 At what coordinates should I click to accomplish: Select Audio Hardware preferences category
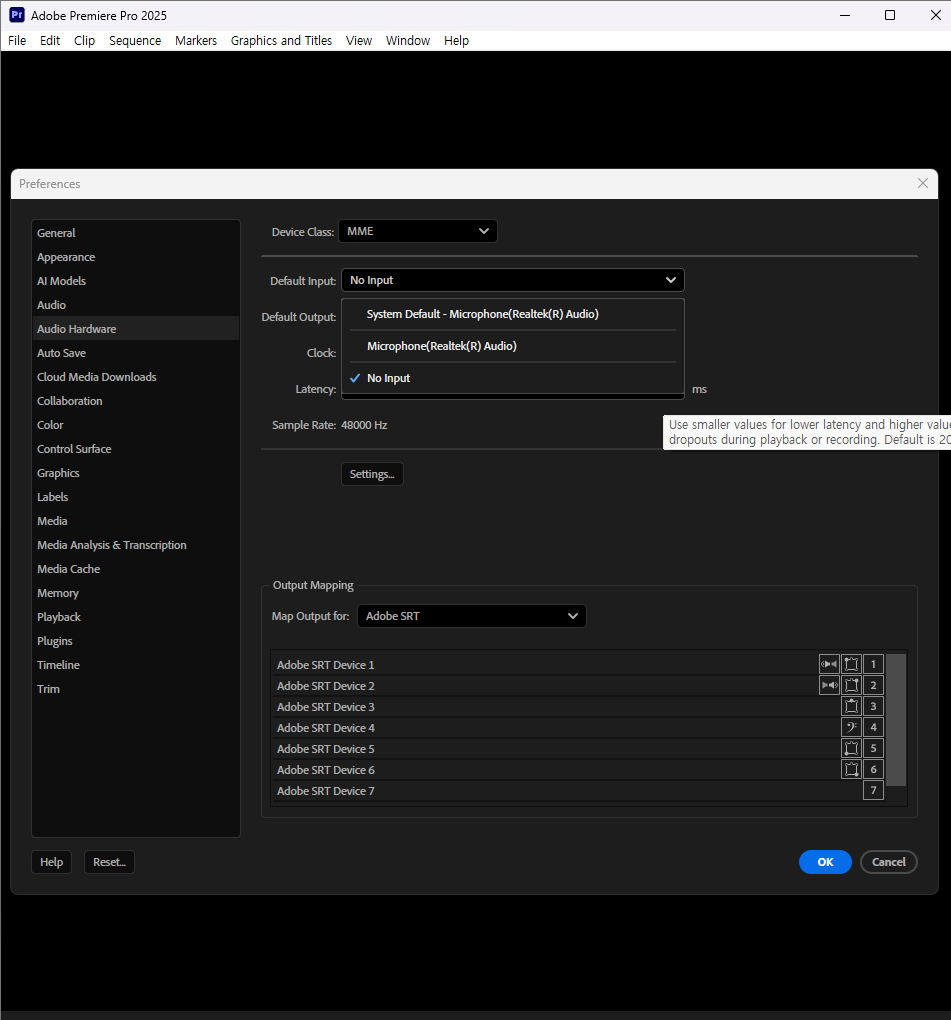[135, 329]
